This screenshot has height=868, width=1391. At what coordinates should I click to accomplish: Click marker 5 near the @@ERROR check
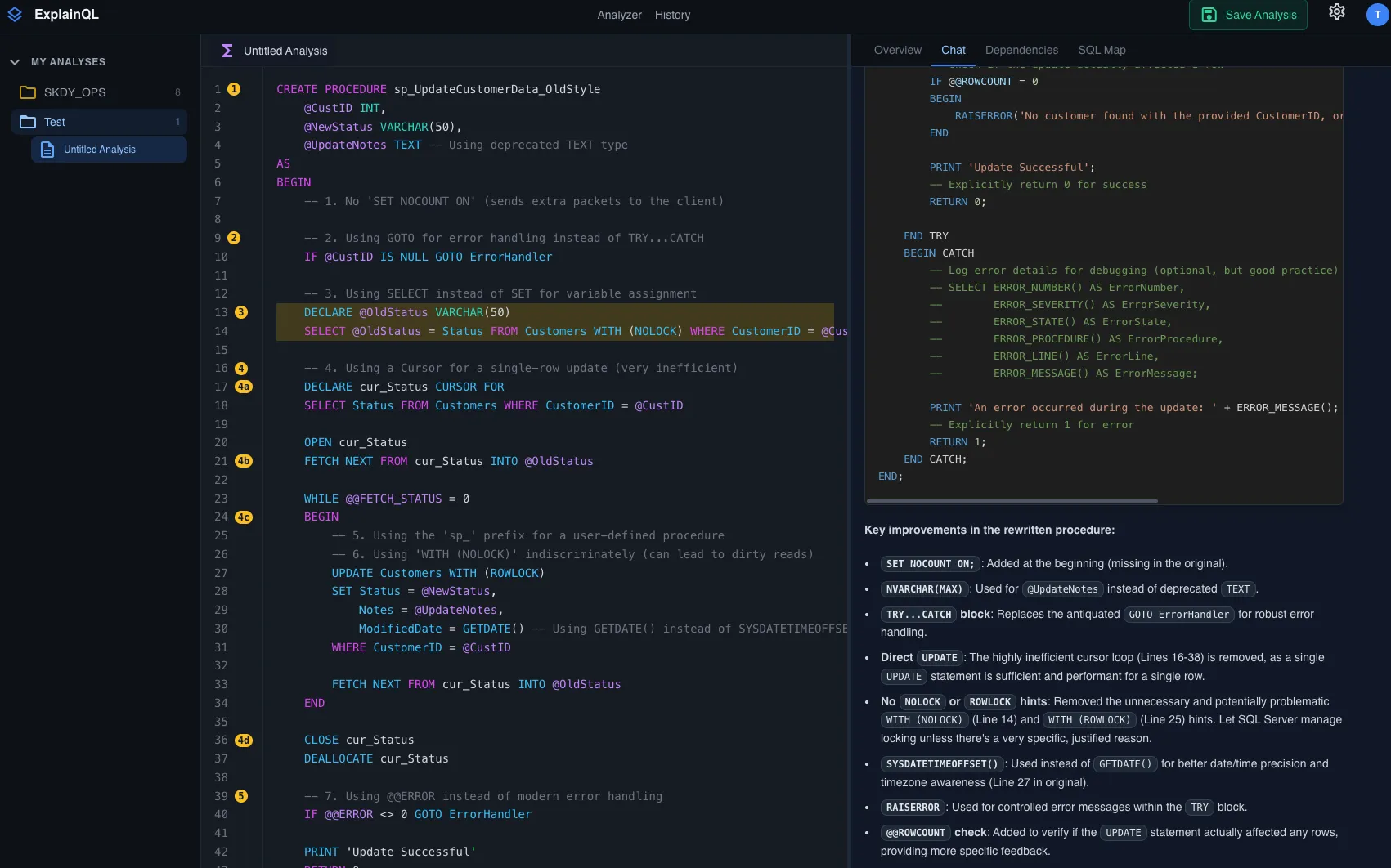(x=240, y=795)
